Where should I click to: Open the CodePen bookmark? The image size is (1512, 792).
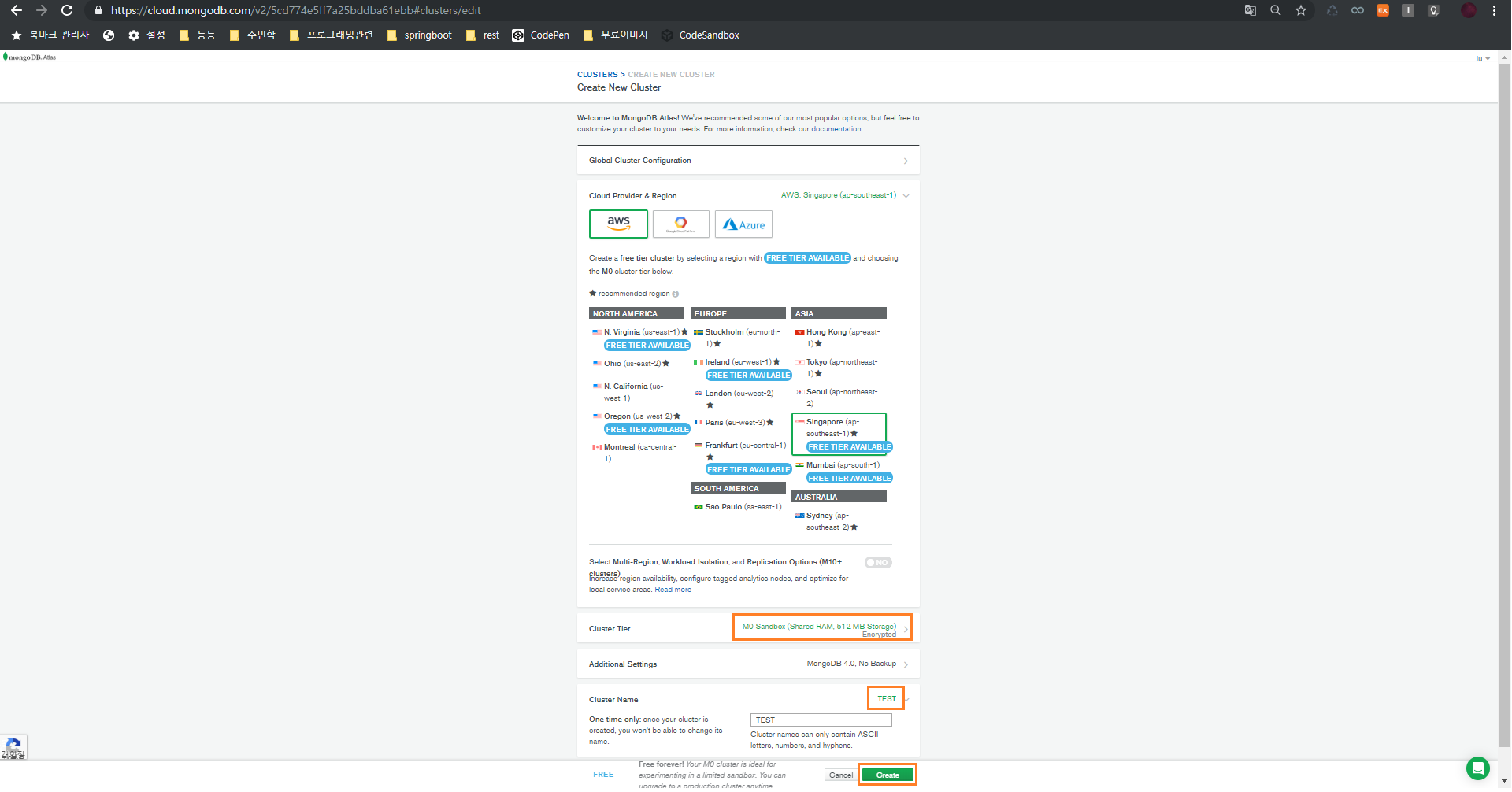click(x=541, y=35)
